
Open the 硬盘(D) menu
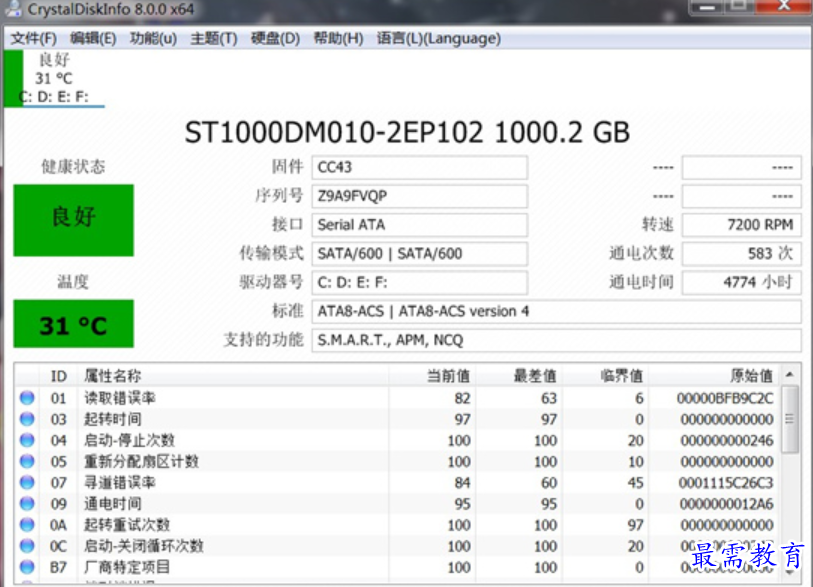click(x=275, y=38)
